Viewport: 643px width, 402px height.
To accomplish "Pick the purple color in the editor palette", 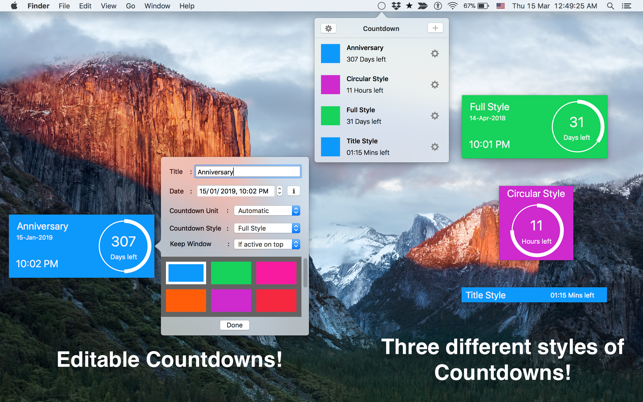I will click(x=231, y=301).
